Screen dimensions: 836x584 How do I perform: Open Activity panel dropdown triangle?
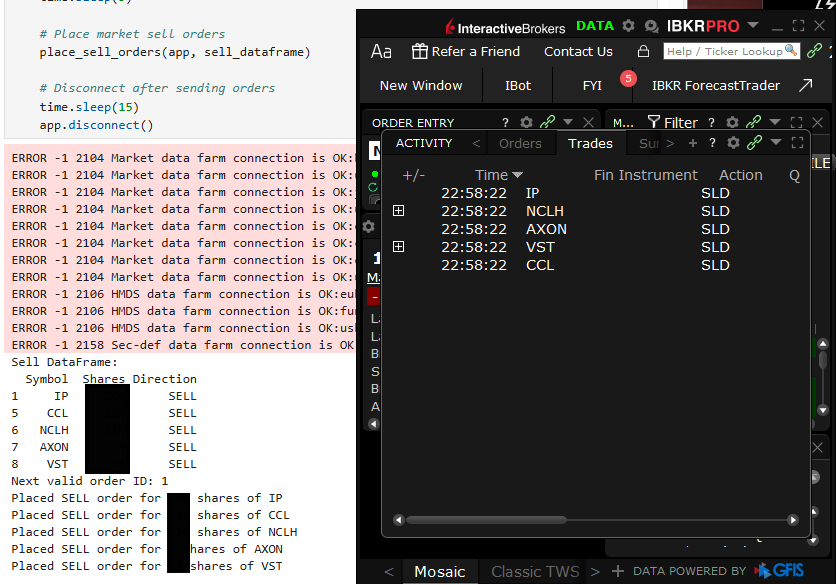point(776,142)
